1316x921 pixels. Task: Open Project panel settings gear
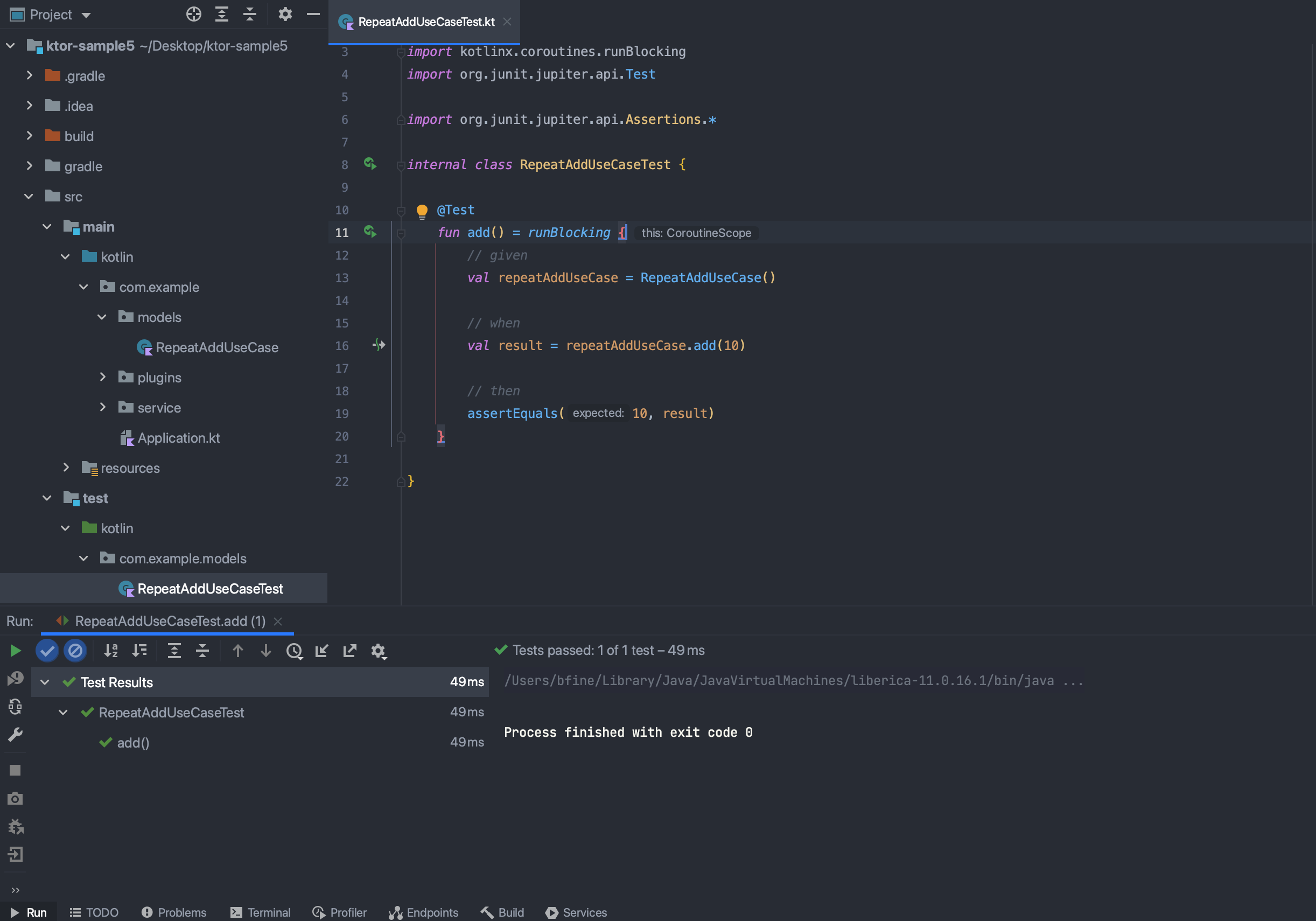click(x=285, y=15)
